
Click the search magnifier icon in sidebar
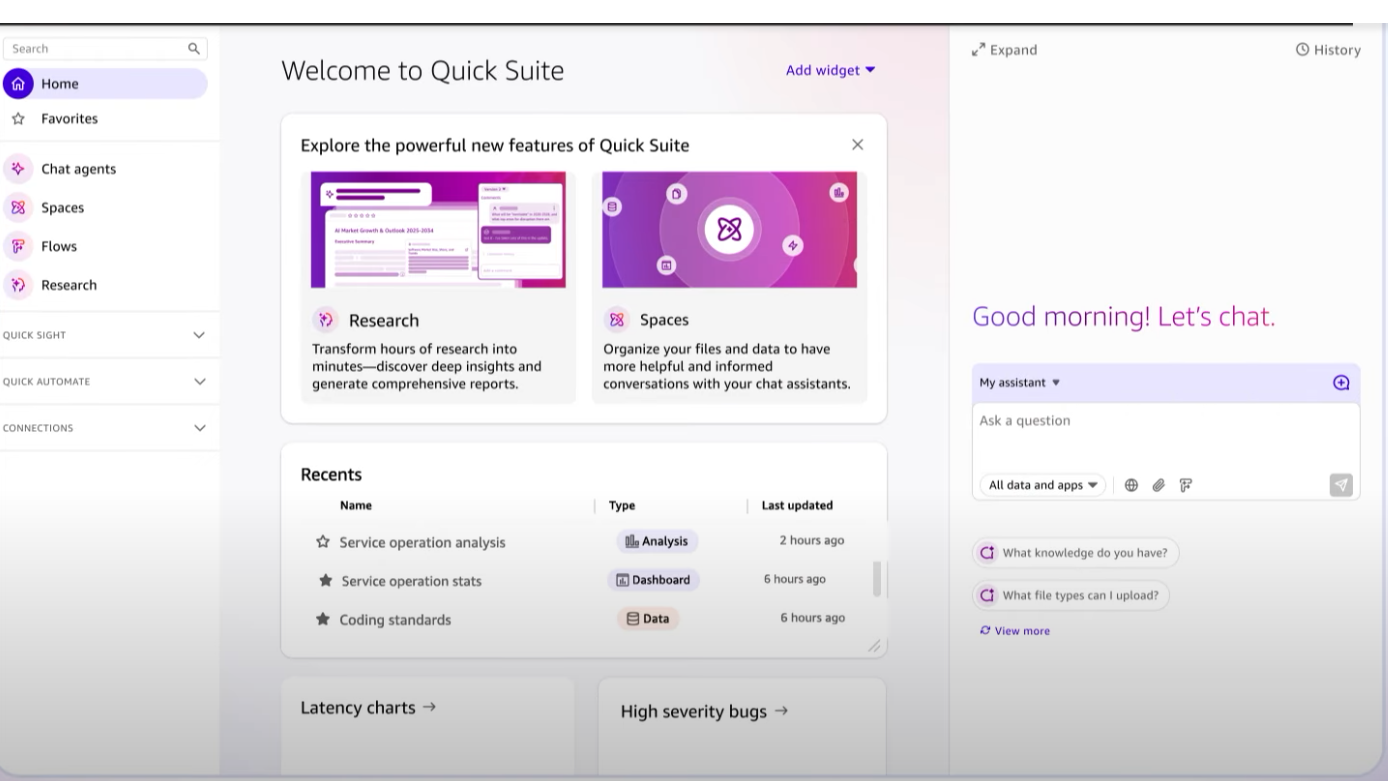coord(194,48)
